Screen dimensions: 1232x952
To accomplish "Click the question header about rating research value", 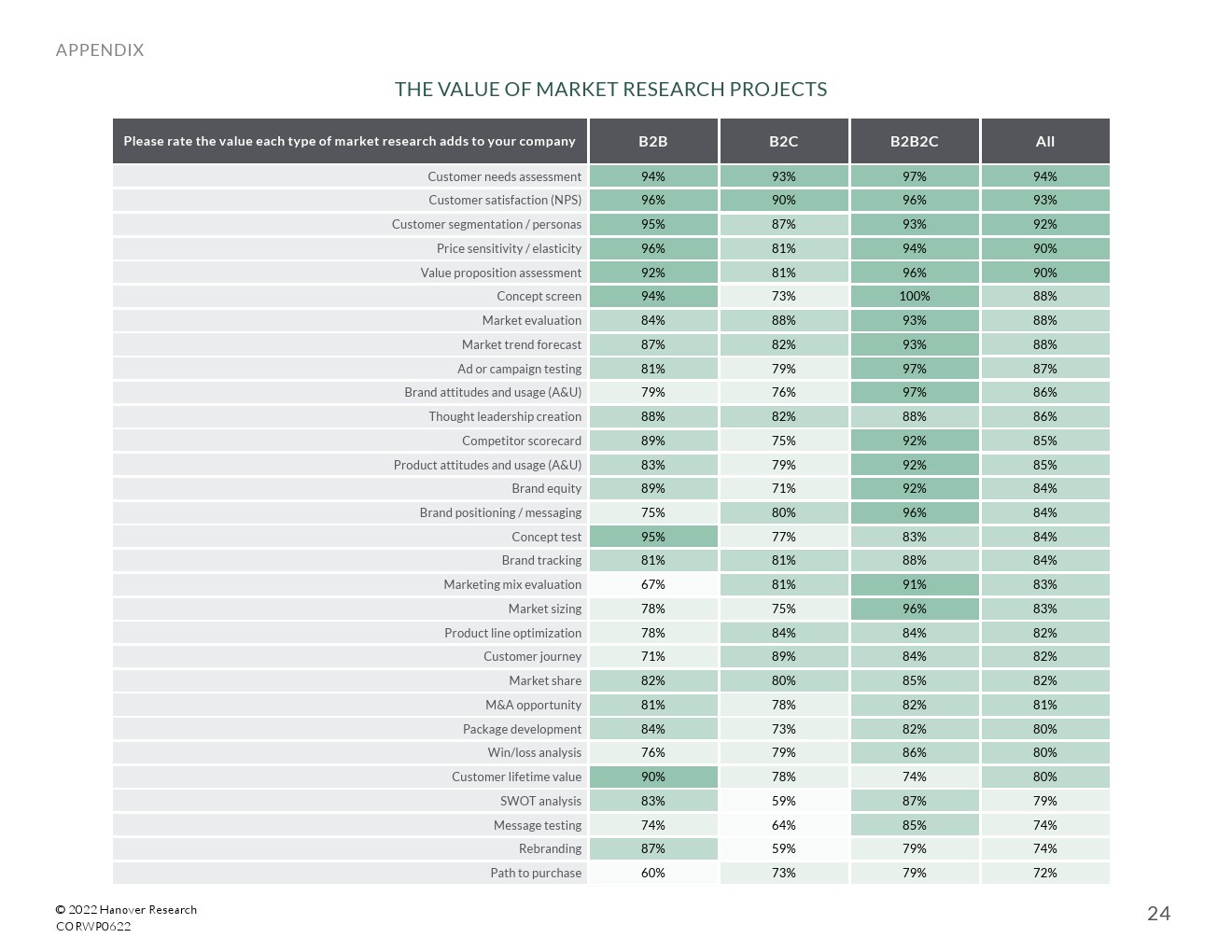I will (x=349, y=142).
